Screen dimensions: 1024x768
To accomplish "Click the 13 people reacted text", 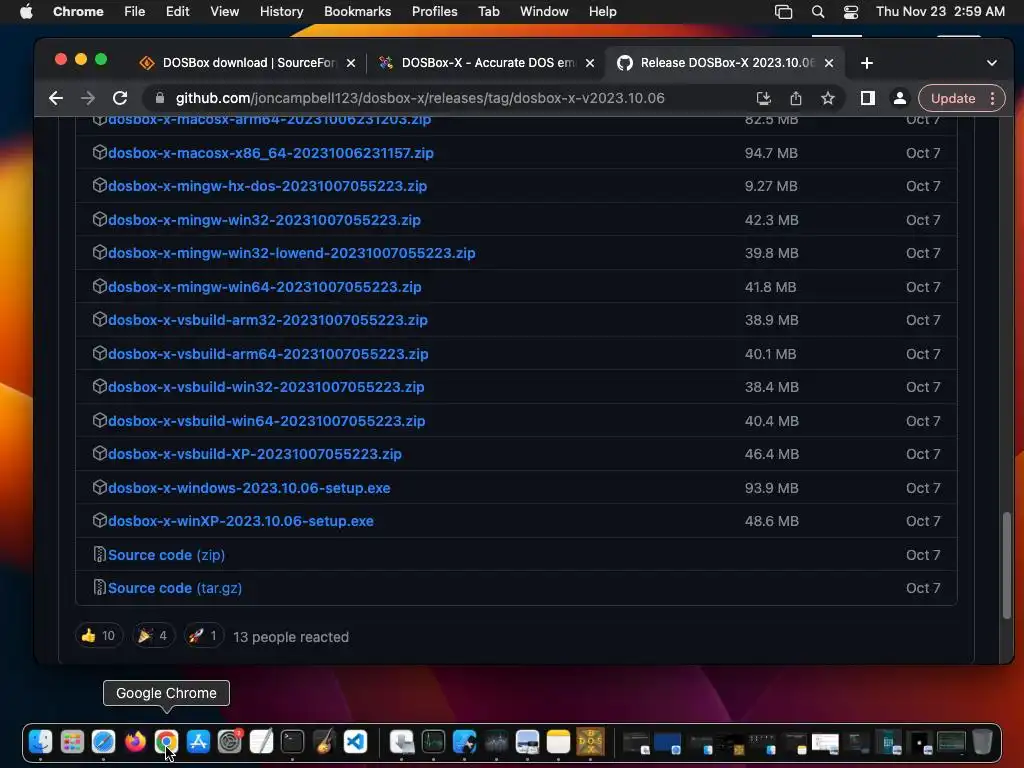I will [291, 637].
